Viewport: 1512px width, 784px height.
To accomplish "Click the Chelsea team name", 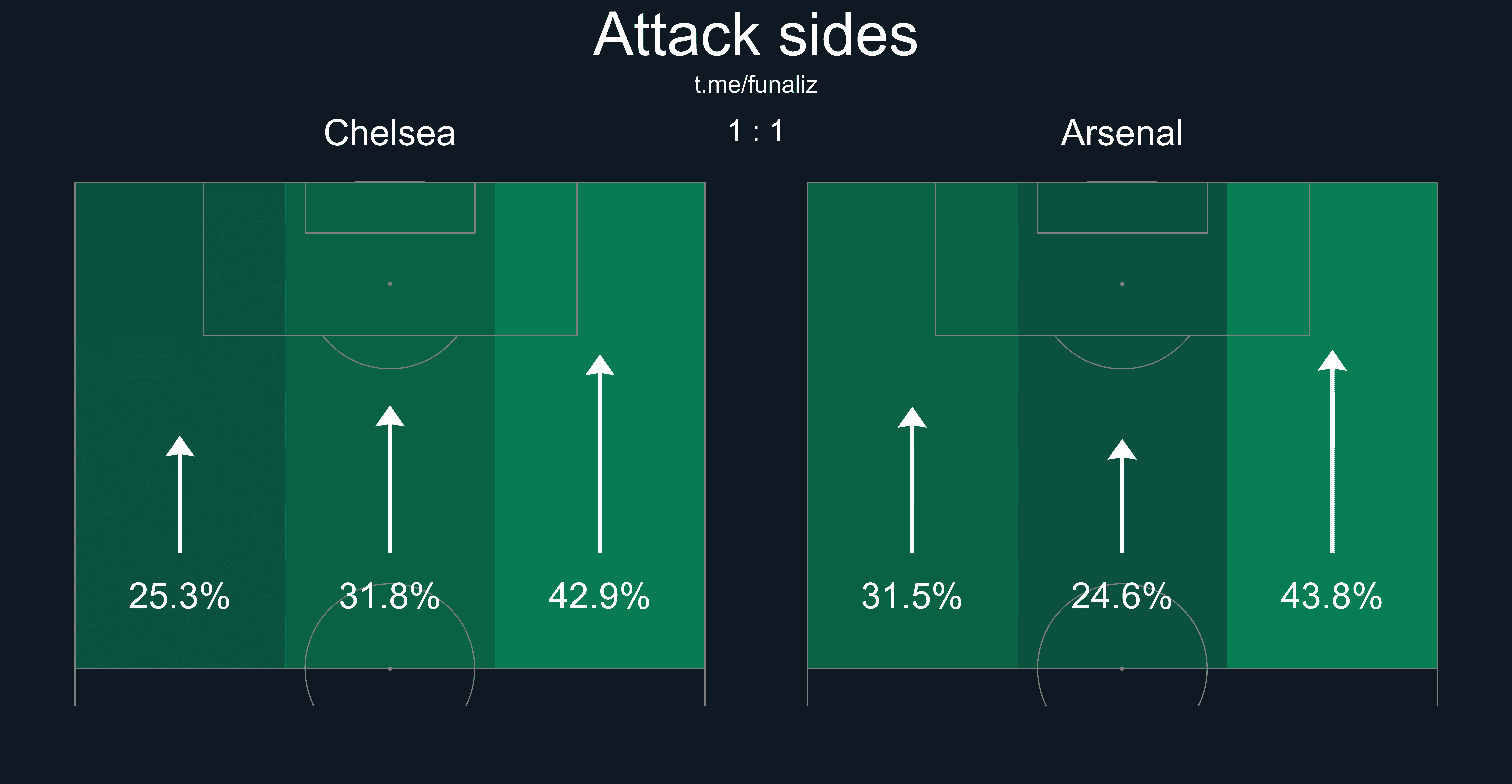I will click(390, 133).
